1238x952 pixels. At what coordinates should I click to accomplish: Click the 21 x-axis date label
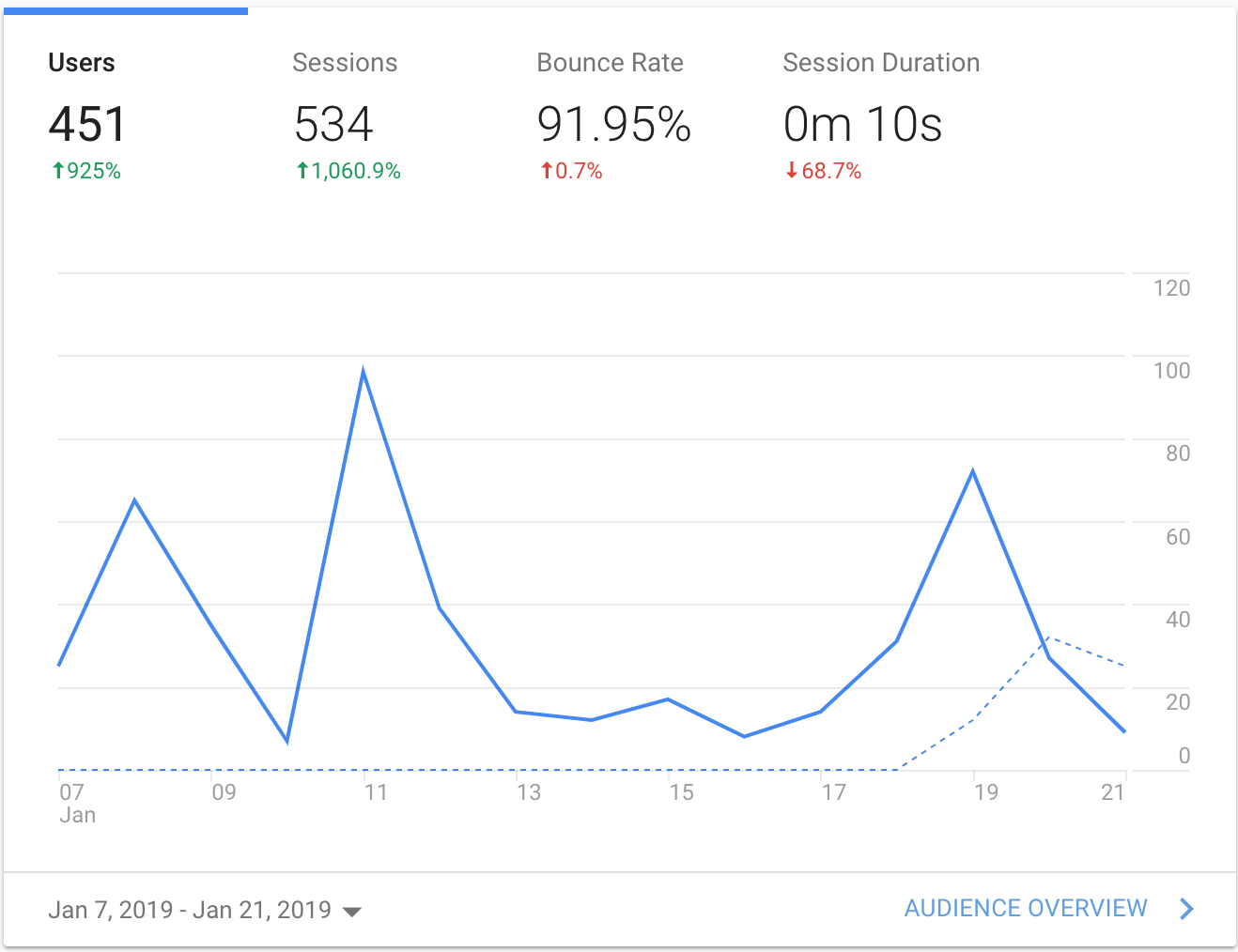click(1113, 792)
